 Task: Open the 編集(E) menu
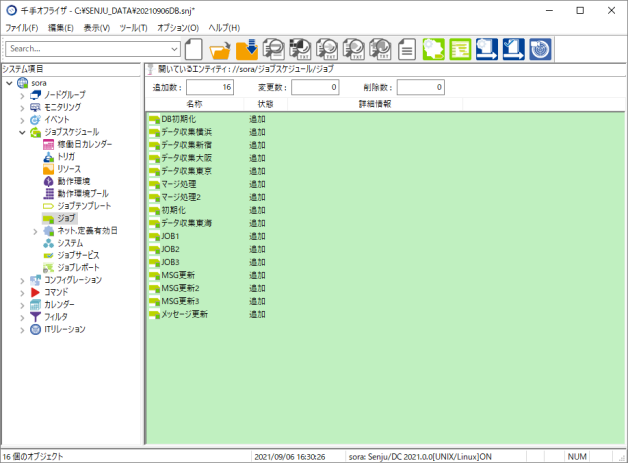click(61, 28)
